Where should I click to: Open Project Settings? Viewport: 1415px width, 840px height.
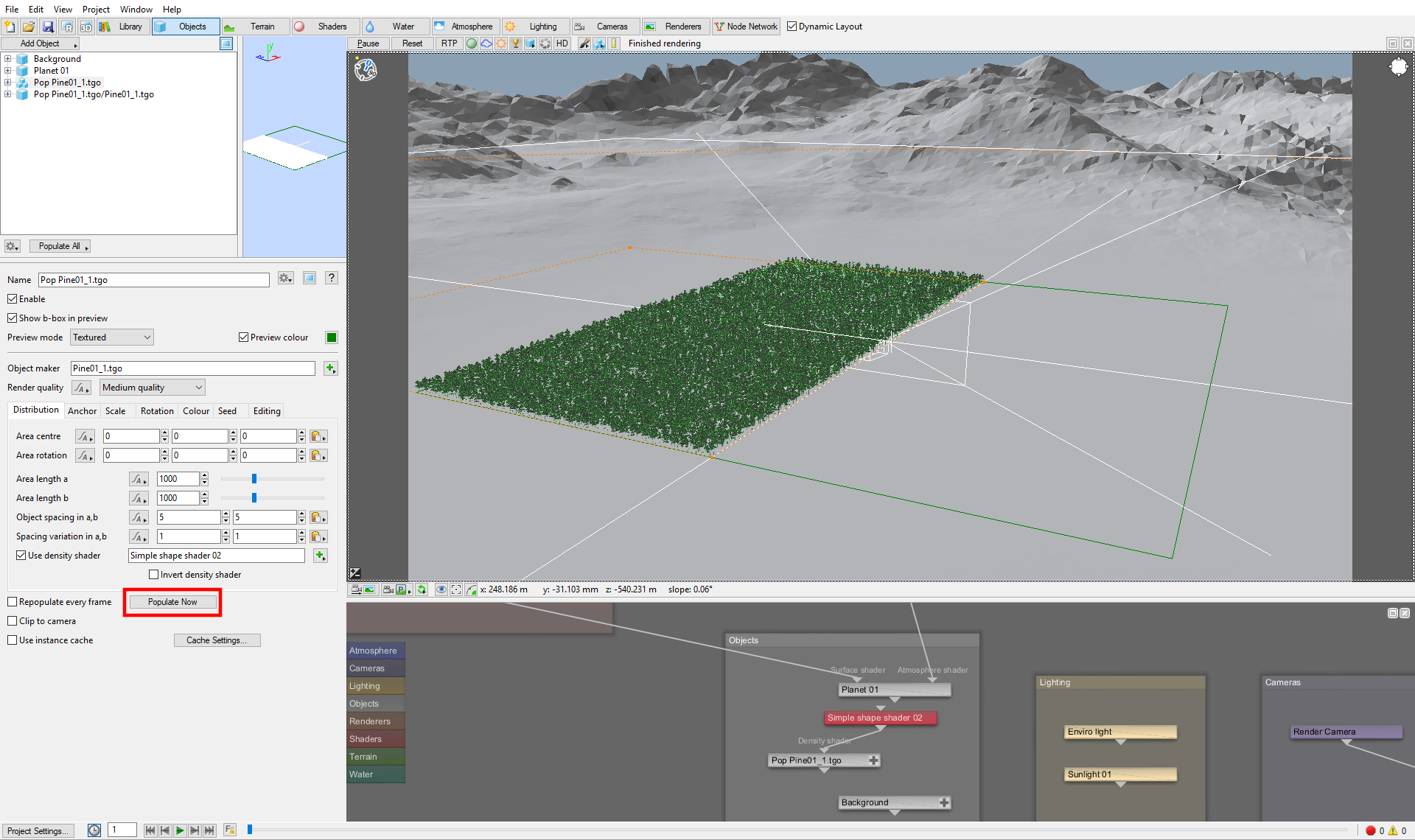38,831
